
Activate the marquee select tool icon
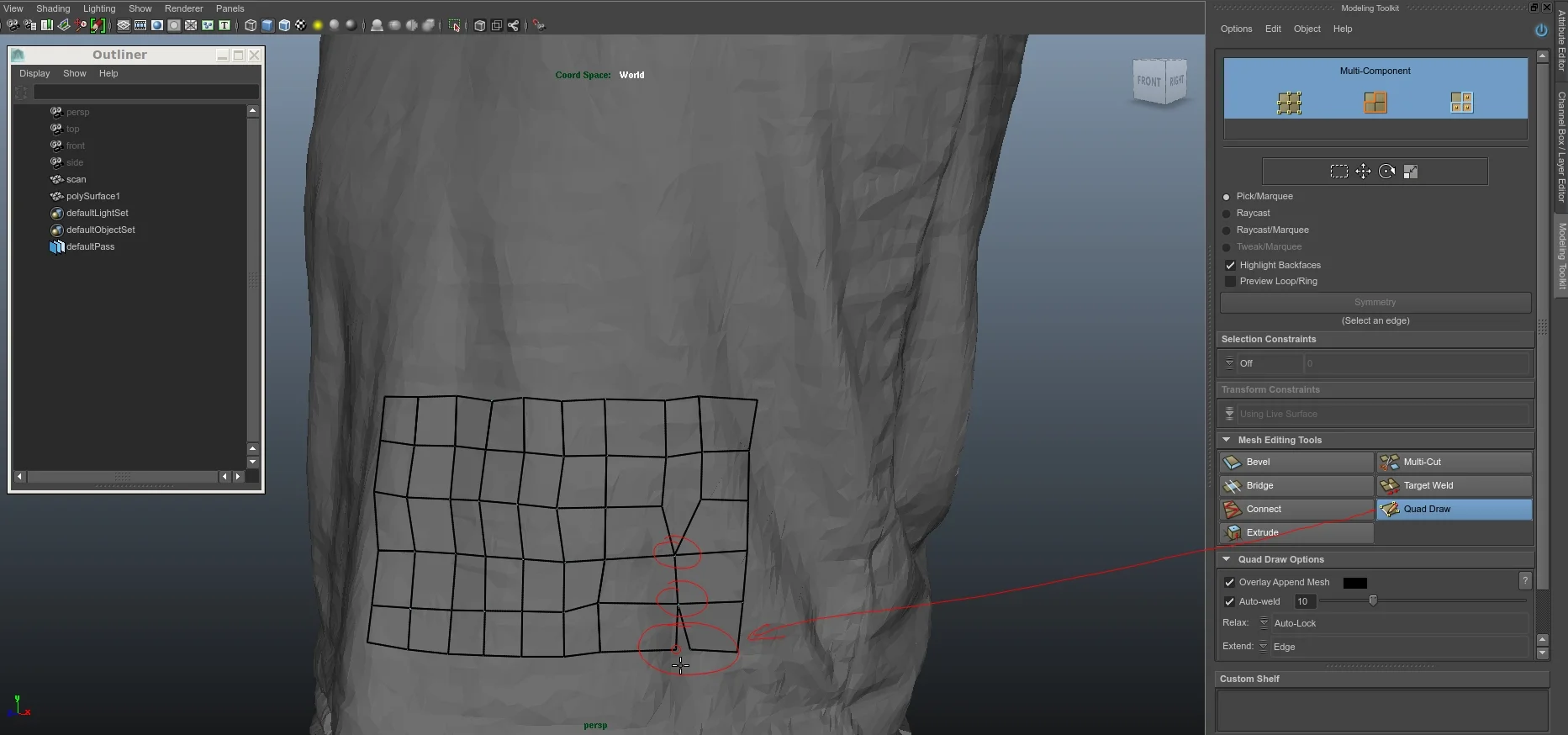pyautogui.click(x=1339, y=172)
